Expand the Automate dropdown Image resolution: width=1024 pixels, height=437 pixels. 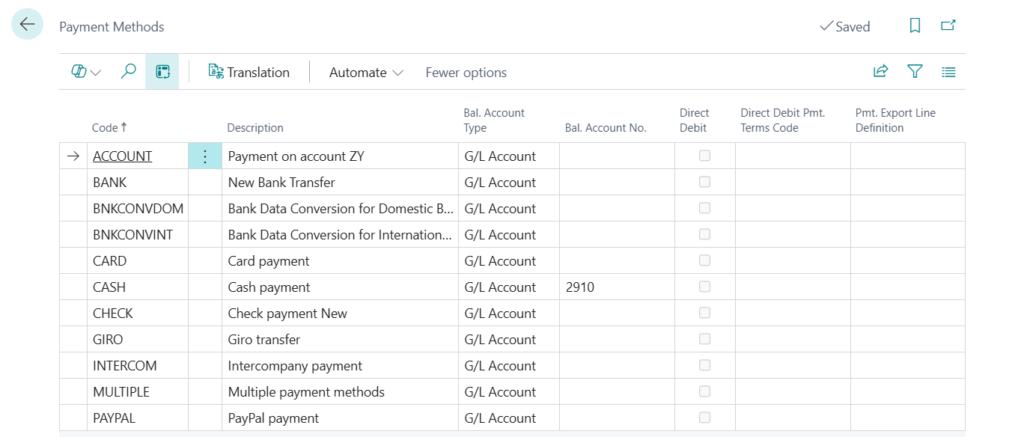pyautogui.click(x=366, y=72)
